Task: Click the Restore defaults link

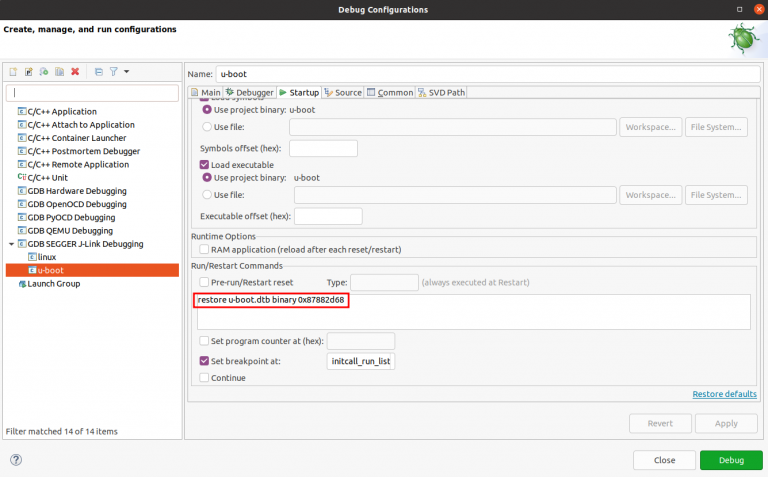Action: pyautogui.click(x=724, y=394)
